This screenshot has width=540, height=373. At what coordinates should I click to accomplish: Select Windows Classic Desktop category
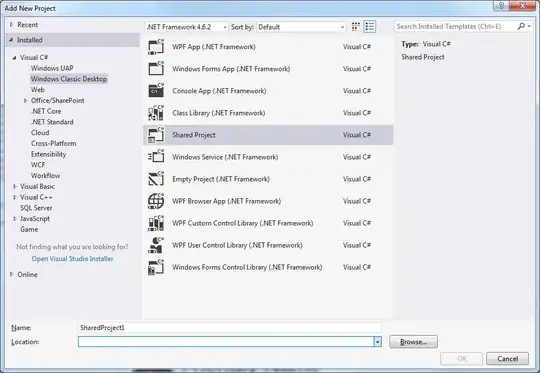tap(69, 79)
